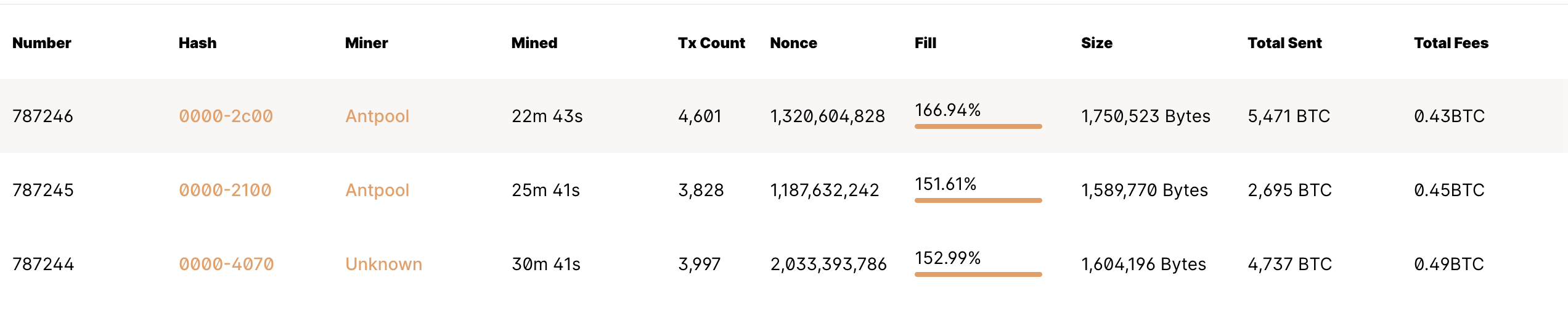Image resolution: width=1568 pixels, height=317 pixels.
Task: Open block hash 0000-4070 link
Action: coord(226,264)
